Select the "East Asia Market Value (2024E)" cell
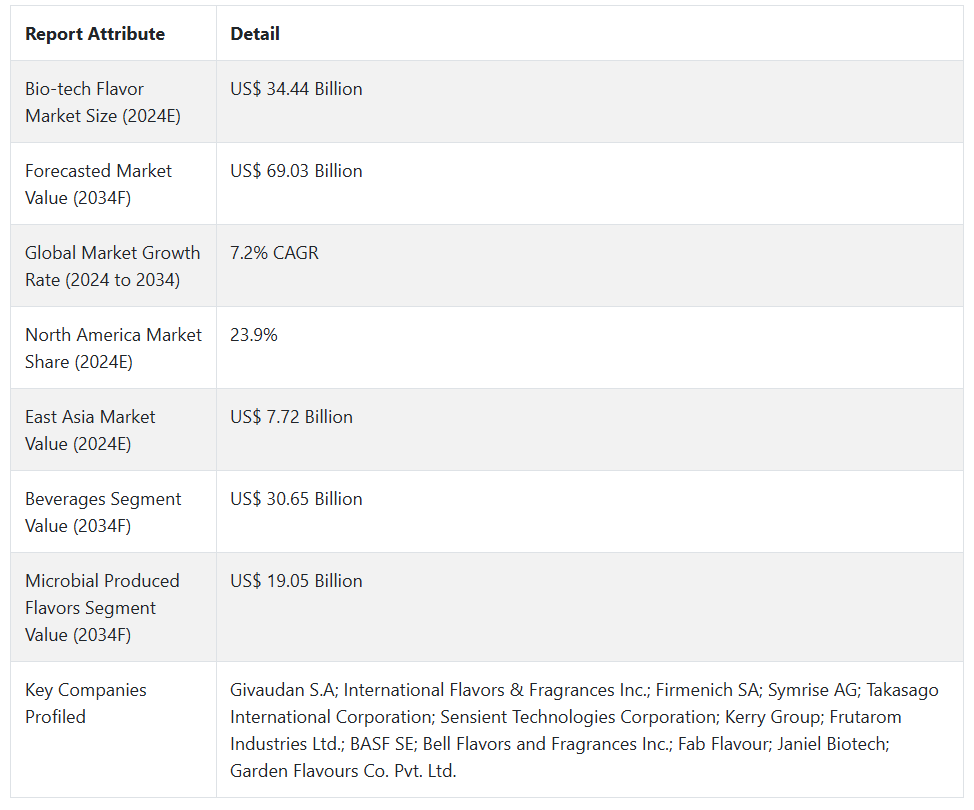The image size is (974, 810). point(90,430)
